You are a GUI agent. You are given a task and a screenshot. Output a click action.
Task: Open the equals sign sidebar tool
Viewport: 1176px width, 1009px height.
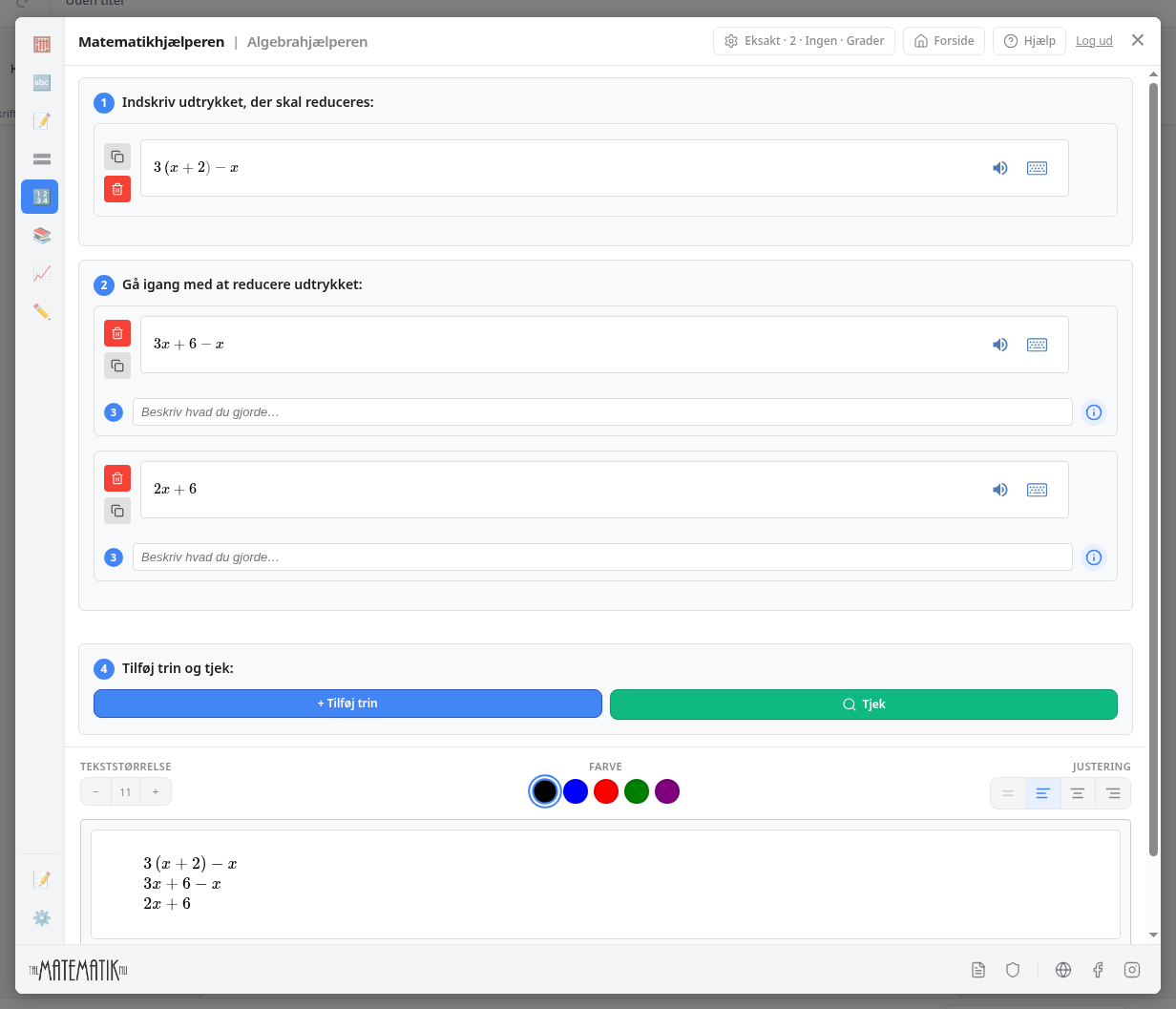41,158
